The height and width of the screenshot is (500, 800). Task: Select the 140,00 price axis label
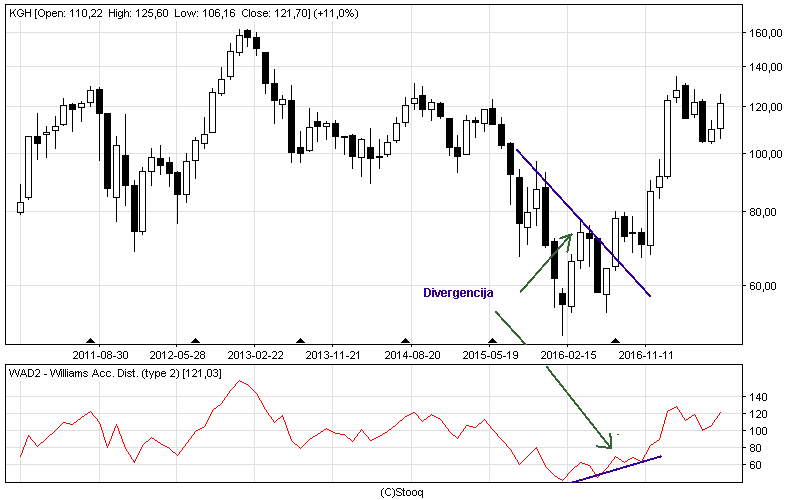765,67
